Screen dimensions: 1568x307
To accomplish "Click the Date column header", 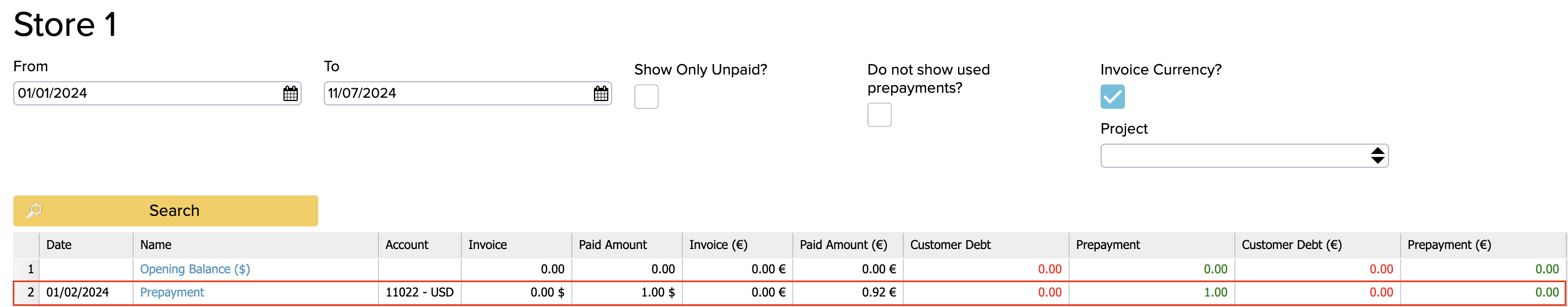I will click(59, 245).
